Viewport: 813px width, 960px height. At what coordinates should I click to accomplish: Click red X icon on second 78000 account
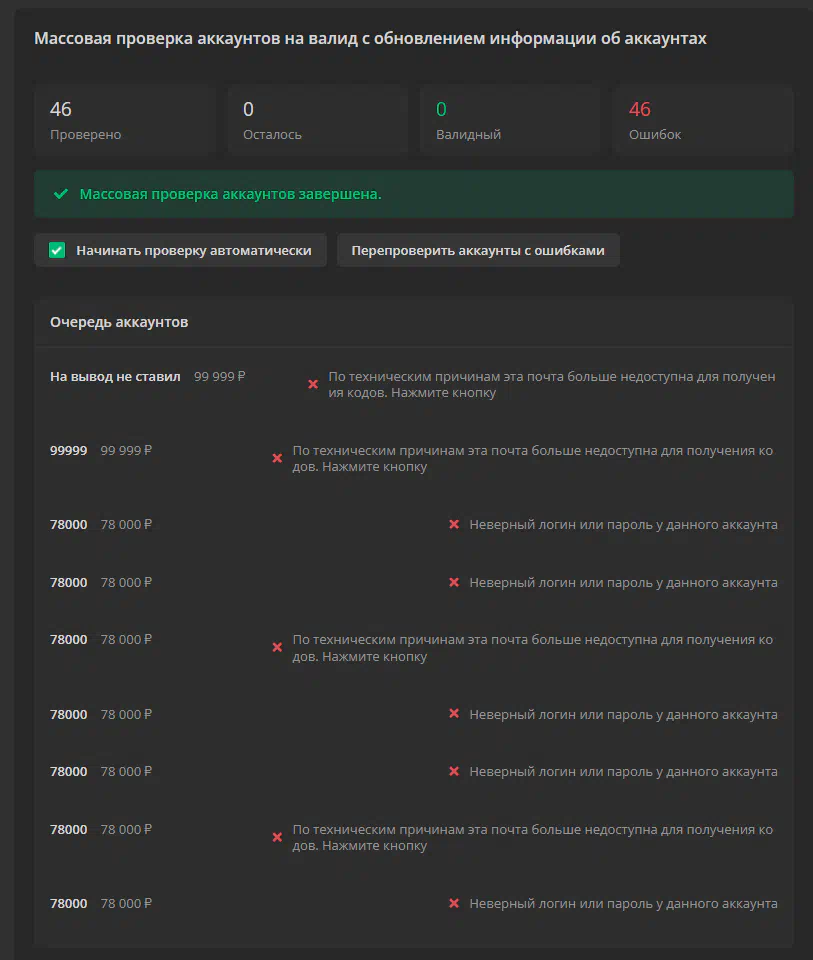click(454, 582)
